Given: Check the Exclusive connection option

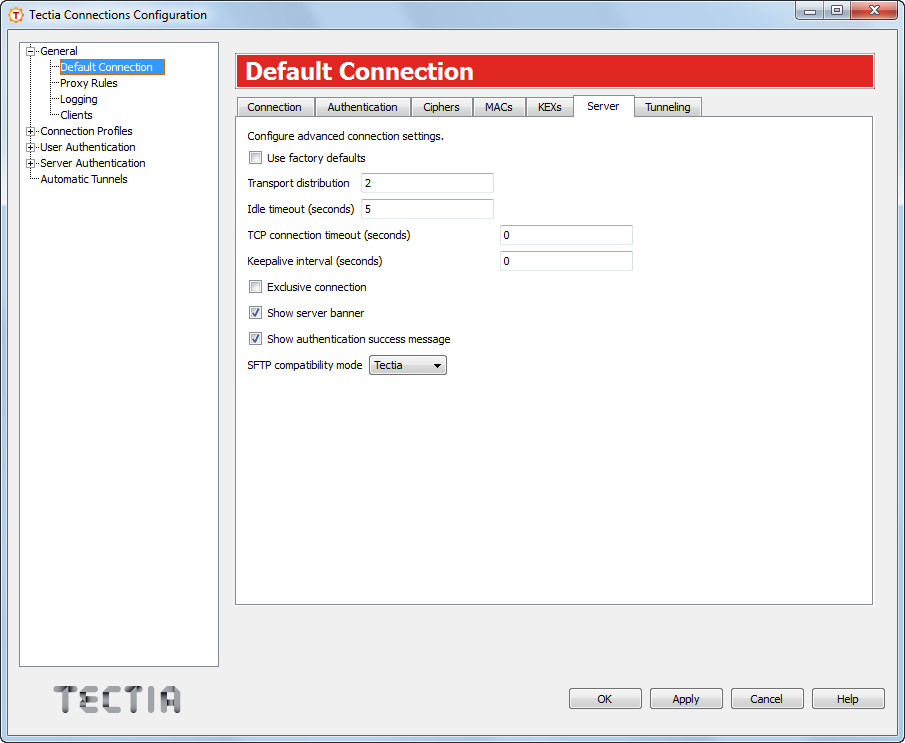Looking at the screenshot, I should click(x=255, y=286).
